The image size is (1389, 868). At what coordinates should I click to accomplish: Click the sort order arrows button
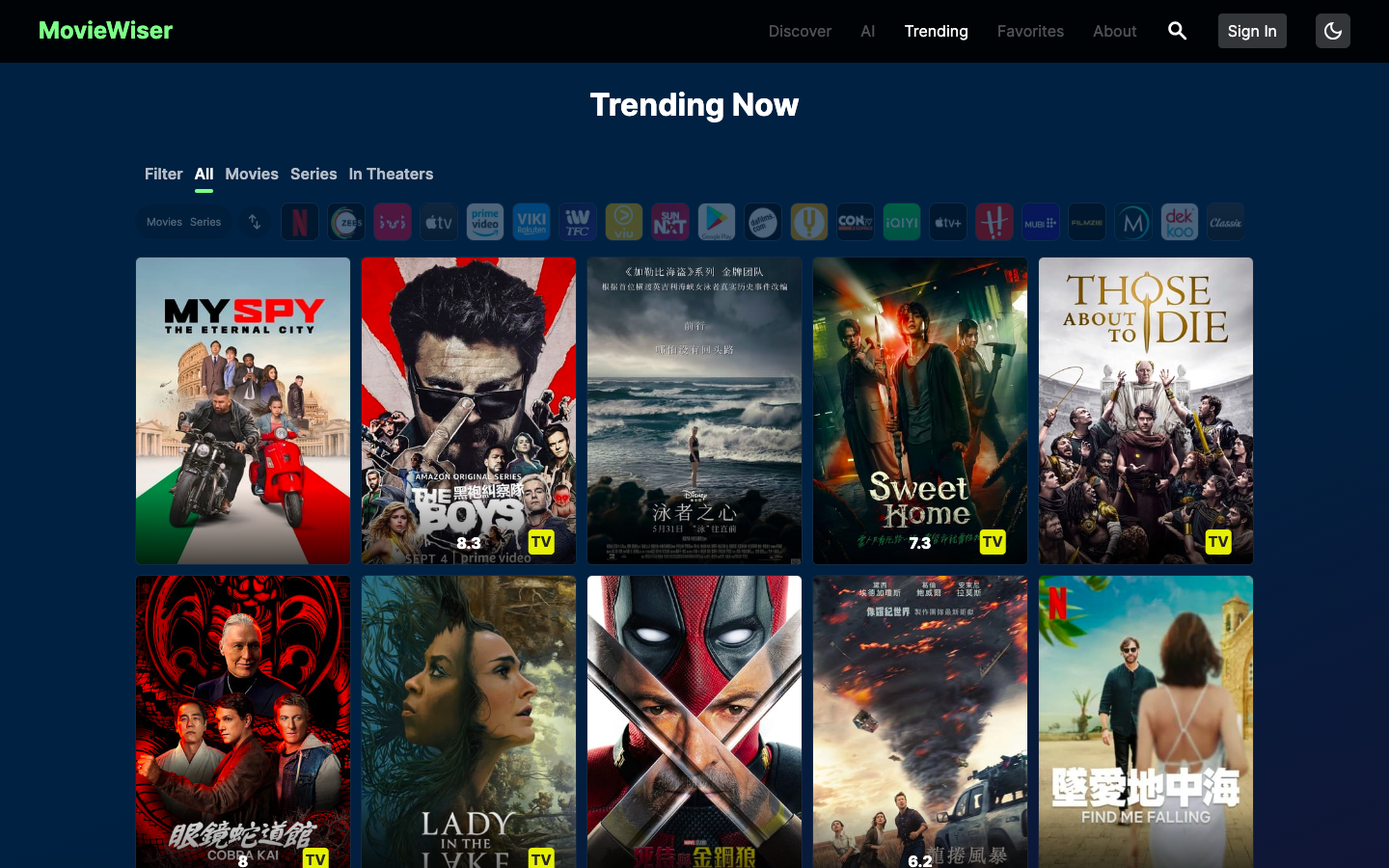click(x=255, y=222)
